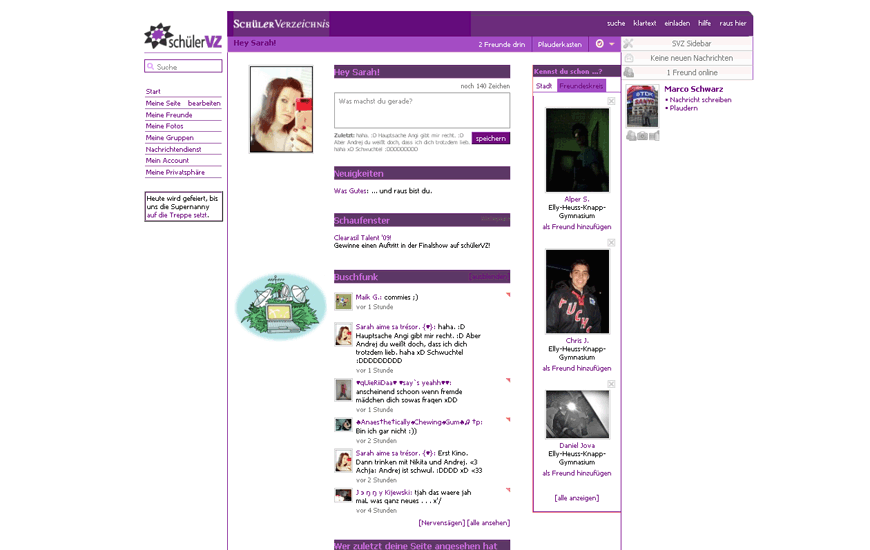
Task: Click the red flag beside the AnaesTheTicallyChewingGum post
Action: point(508,420)
